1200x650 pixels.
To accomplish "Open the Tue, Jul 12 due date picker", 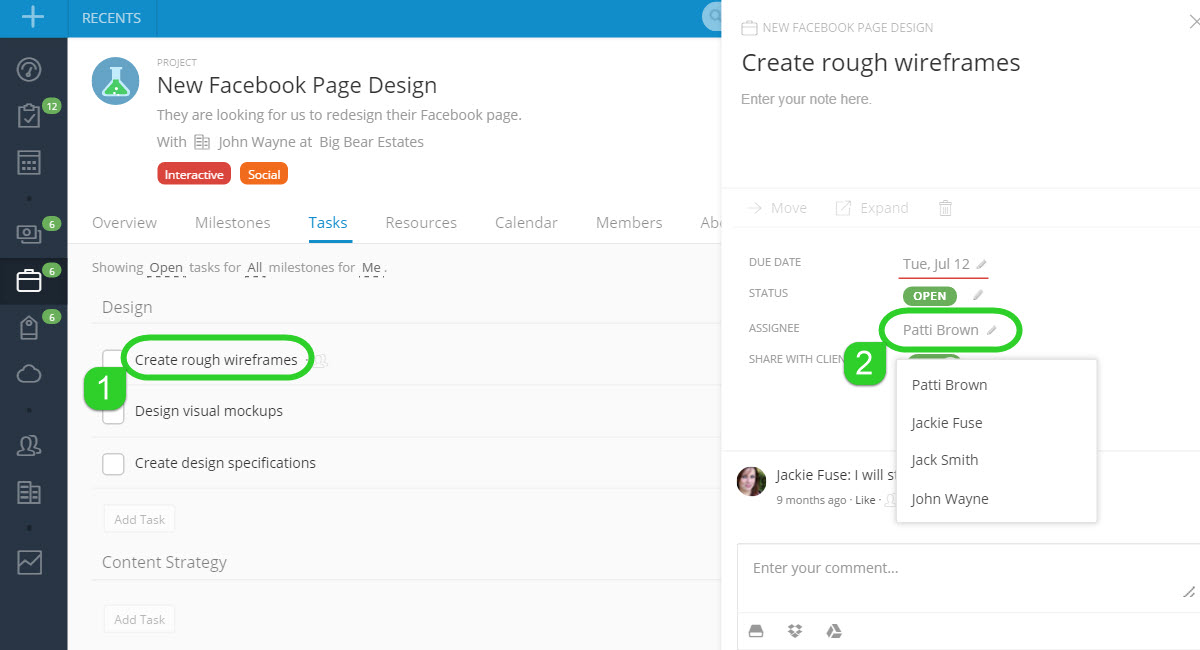I will tap(936, 264).
